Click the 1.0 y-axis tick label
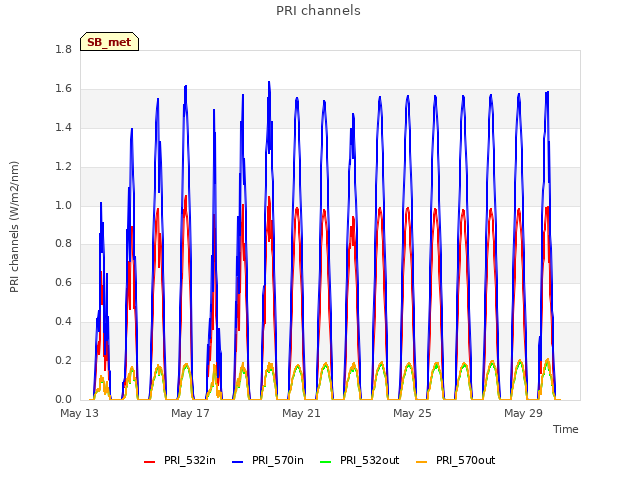640x480 pixels. tap(64, 205)
